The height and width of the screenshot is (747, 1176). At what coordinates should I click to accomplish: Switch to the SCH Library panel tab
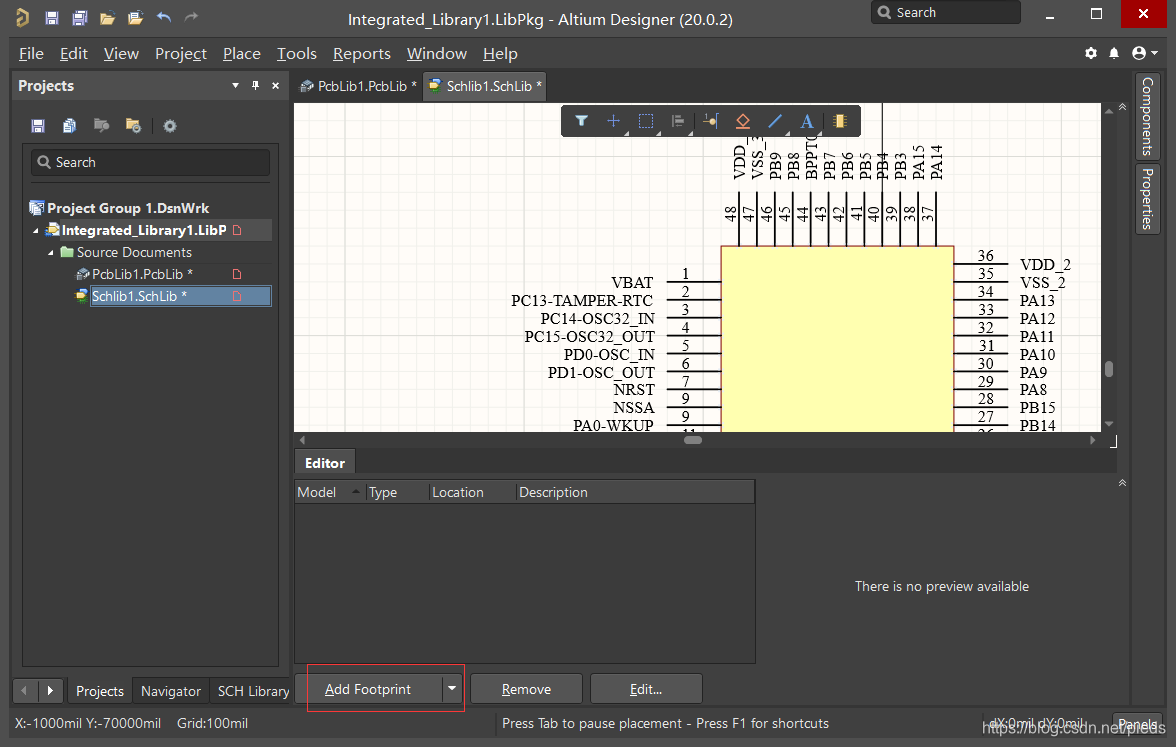pos(253,691)
